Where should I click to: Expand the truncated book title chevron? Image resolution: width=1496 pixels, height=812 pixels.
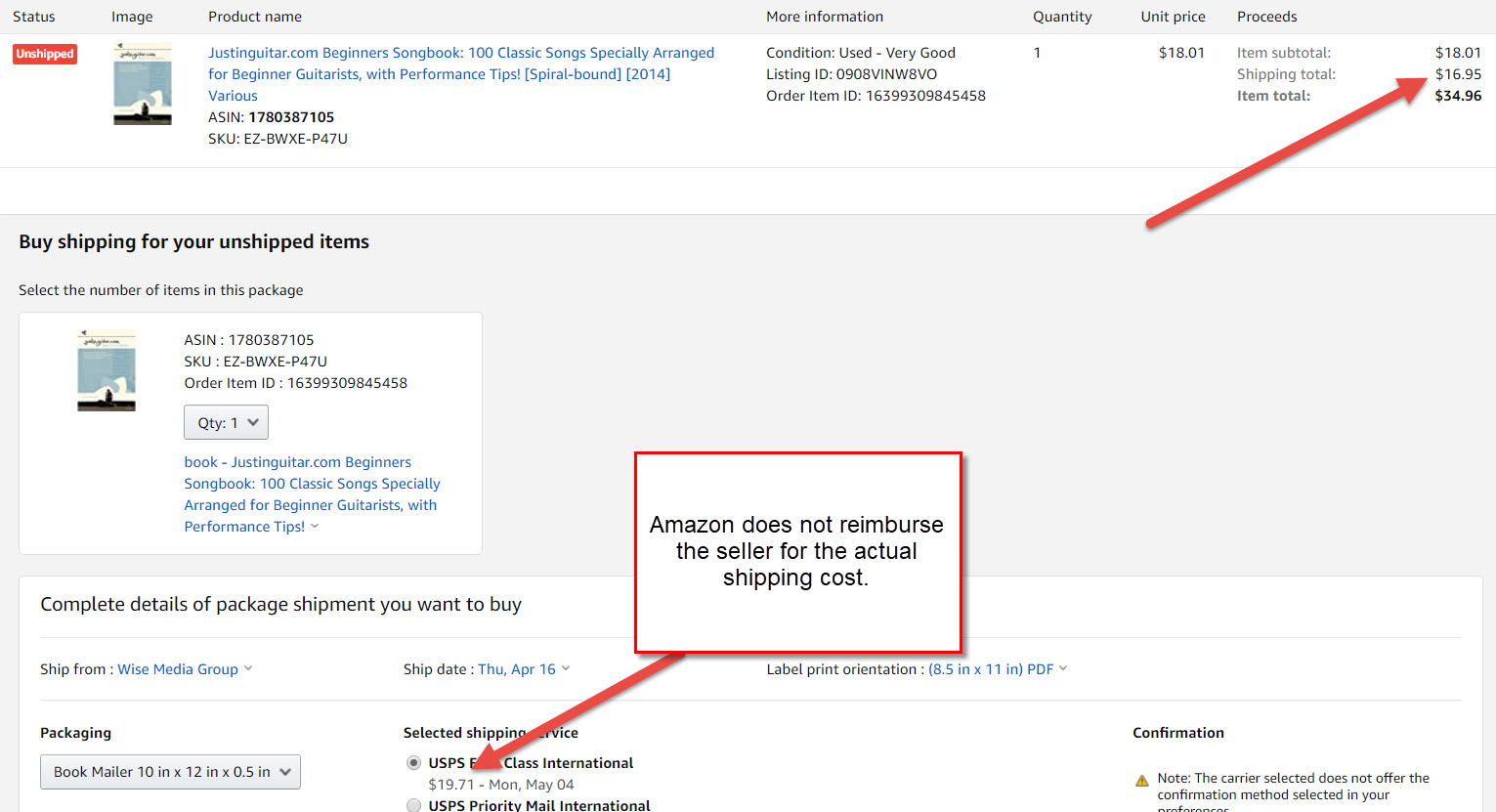click(315, 527)
